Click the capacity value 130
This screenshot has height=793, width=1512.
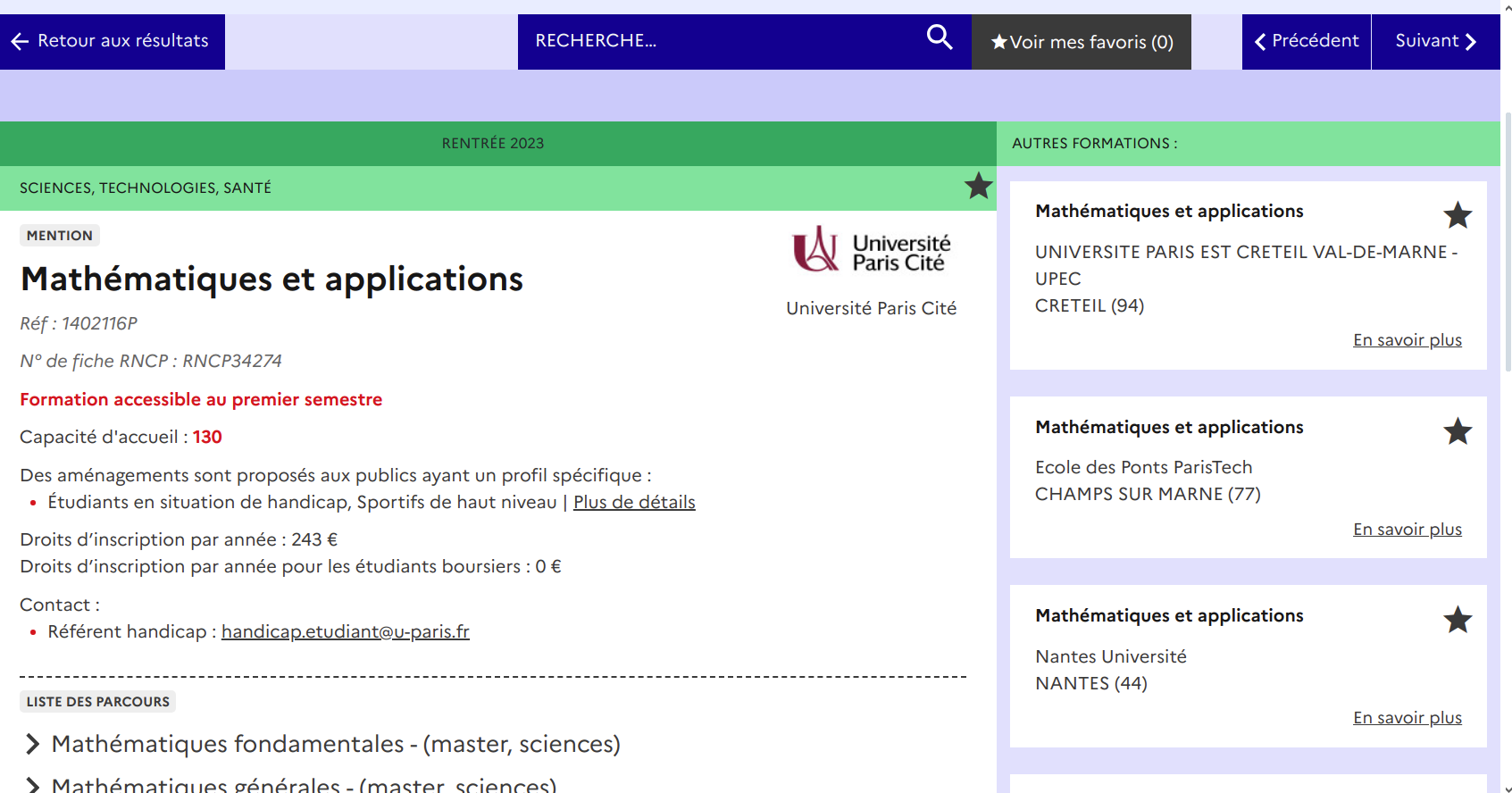pyautogui.click(x=207, y=437)
